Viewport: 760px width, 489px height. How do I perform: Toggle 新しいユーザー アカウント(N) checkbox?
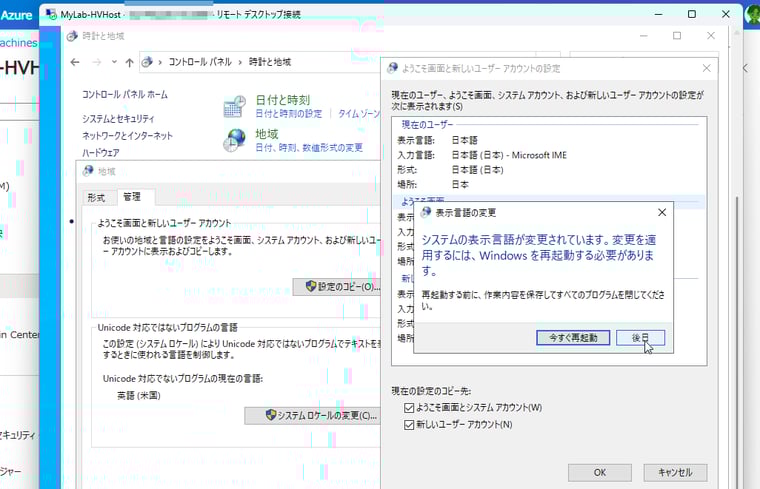click(409, 425)
